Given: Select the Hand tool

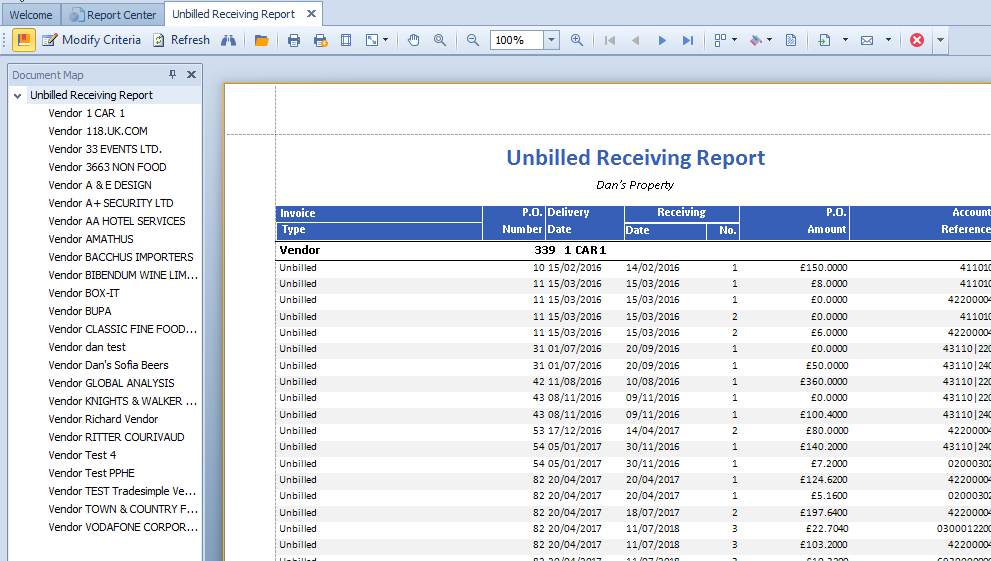Looking at the screenshot, I should pyautogui.click(x=414, y=40).
